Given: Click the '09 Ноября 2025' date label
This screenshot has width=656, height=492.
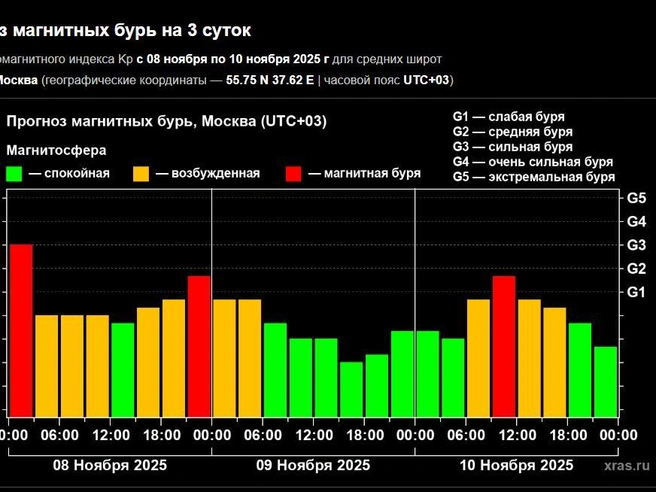Looking at the screenshot, I should coord(313,465).
